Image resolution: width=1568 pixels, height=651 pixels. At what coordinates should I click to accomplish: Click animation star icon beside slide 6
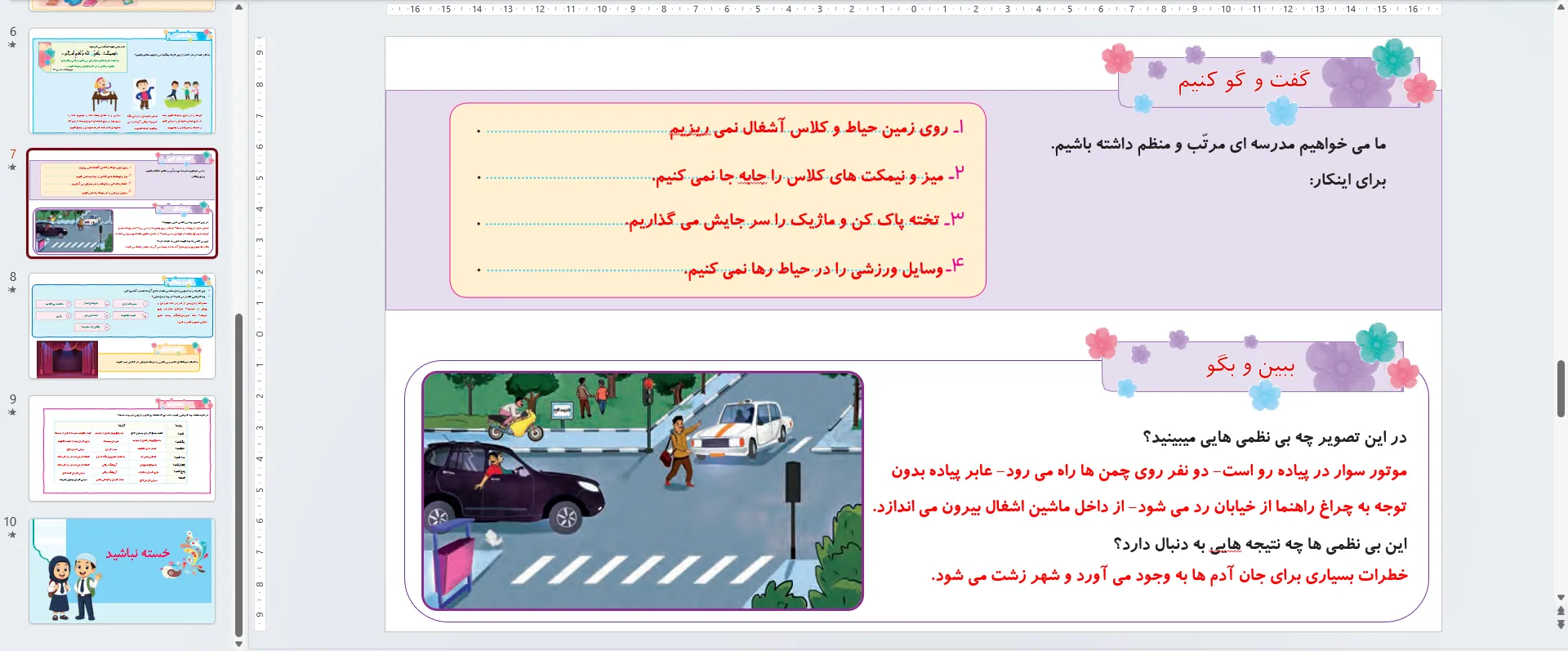(12, 45)
